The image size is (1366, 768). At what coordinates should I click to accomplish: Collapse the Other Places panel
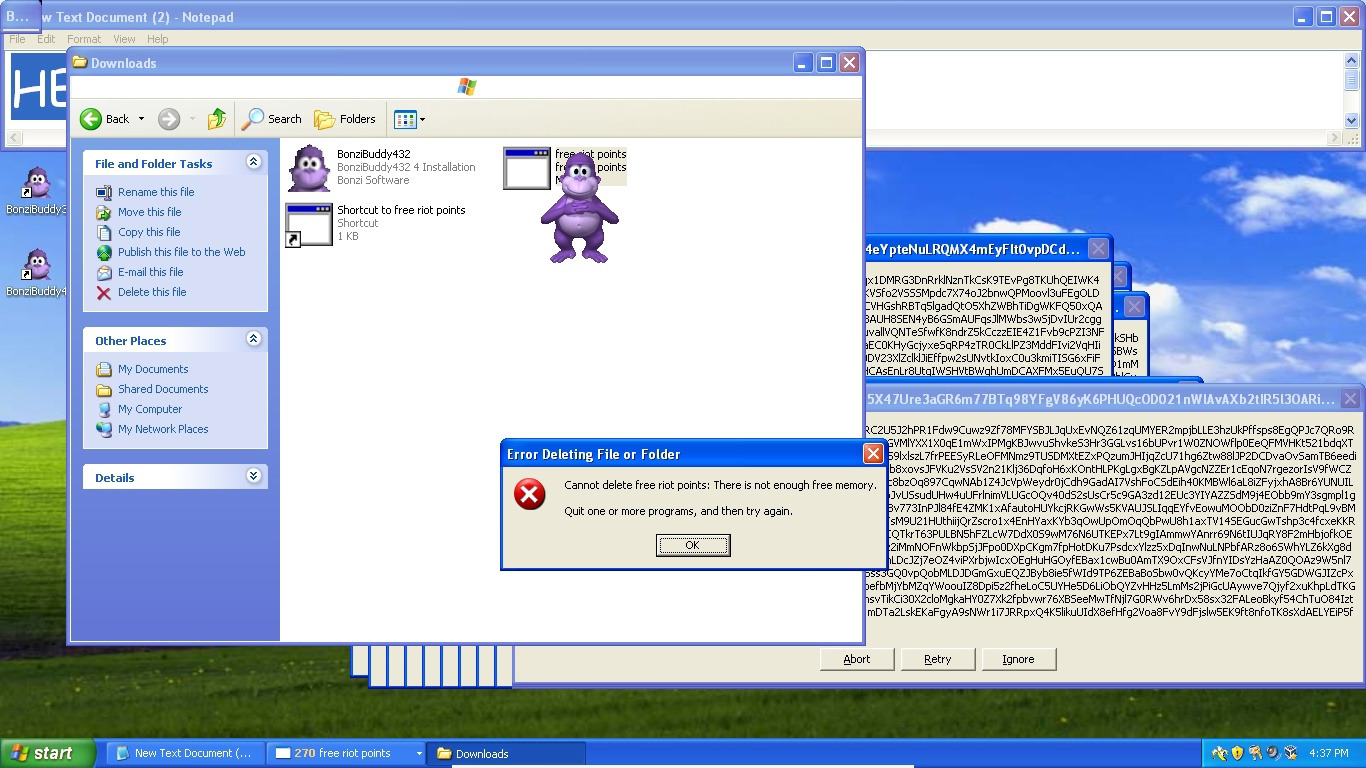click(x=253, y=339)
